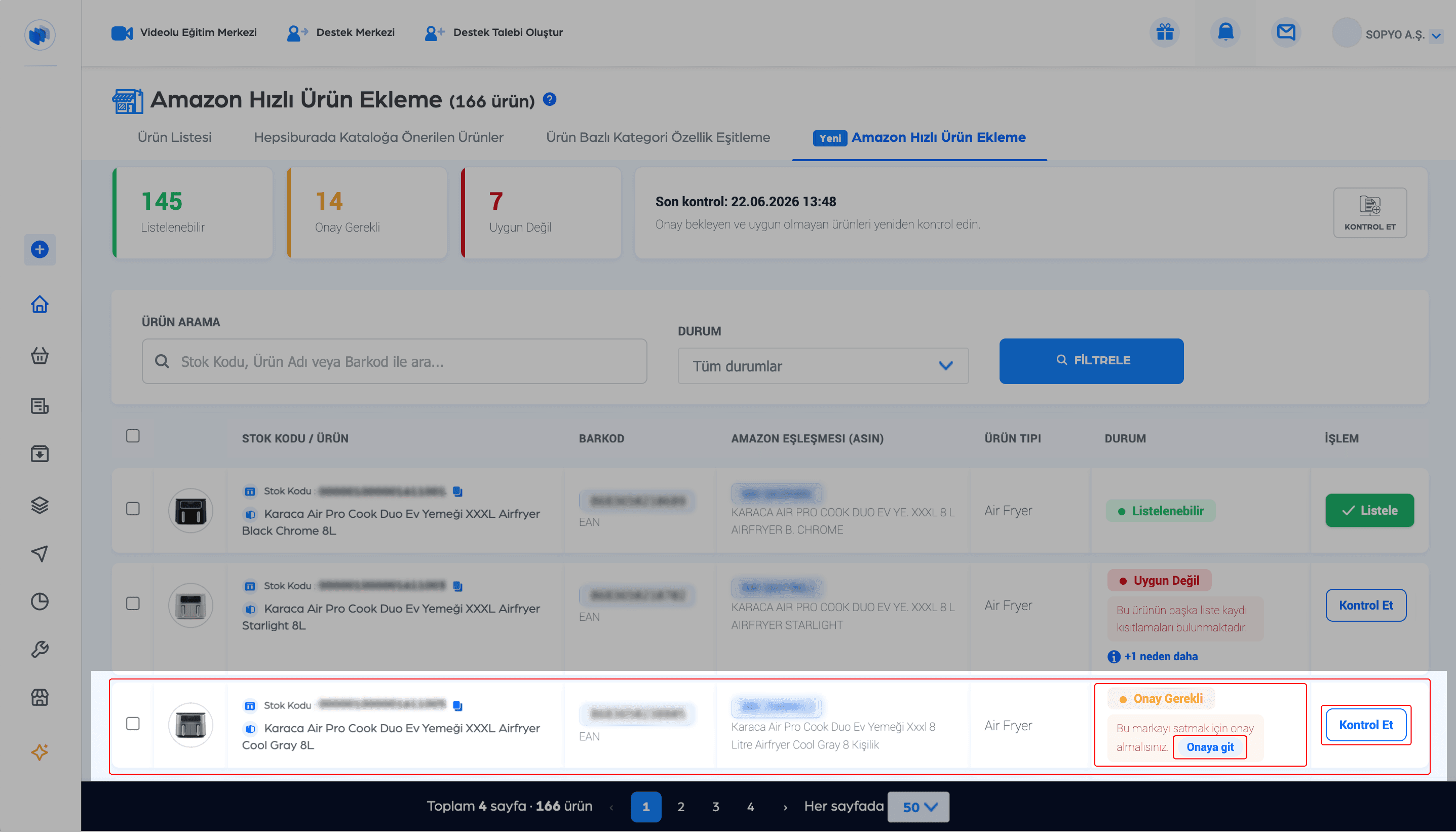Click the Destek Talebi Oluştur person-plus icon

pos(434,32)
